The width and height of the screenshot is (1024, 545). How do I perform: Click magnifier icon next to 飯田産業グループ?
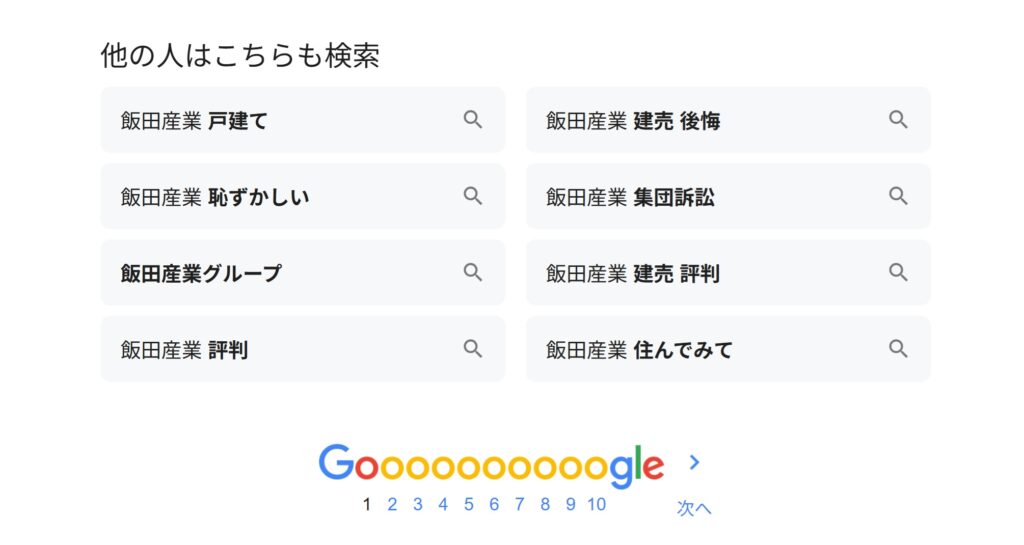[x=473, y=272]
